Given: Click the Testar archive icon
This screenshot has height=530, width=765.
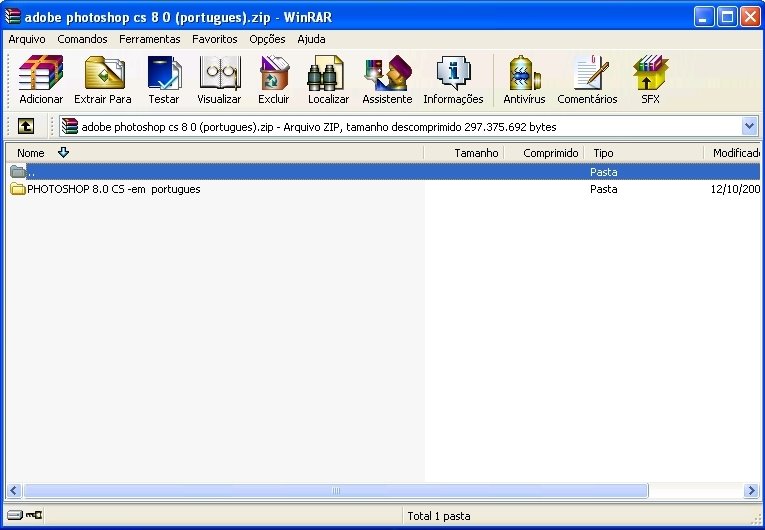Looking at the screenshot, I should (x=164, y=73).
